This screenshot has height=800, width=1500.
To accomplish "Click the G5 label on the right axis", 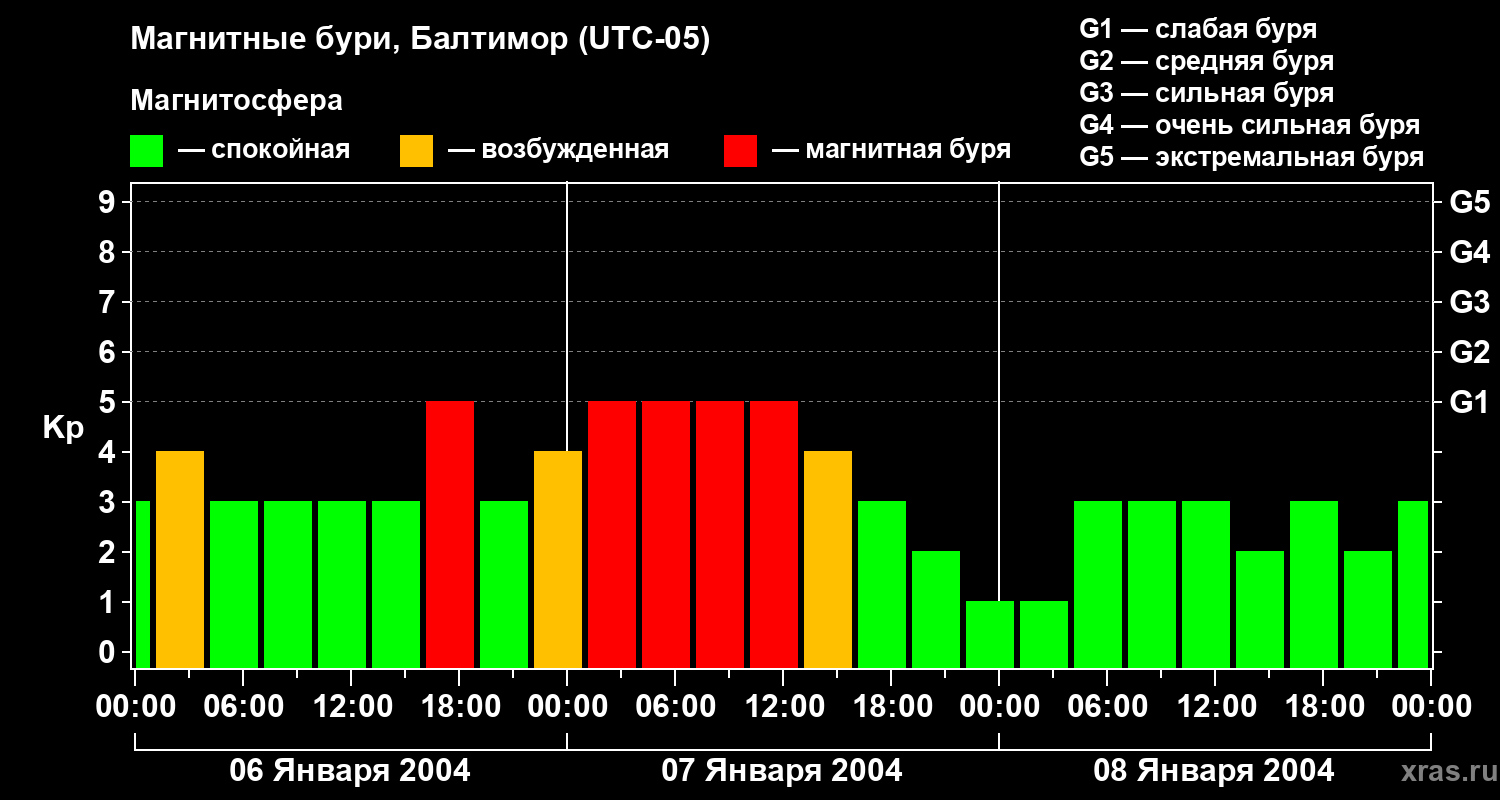I will [x=1469, y=202].
